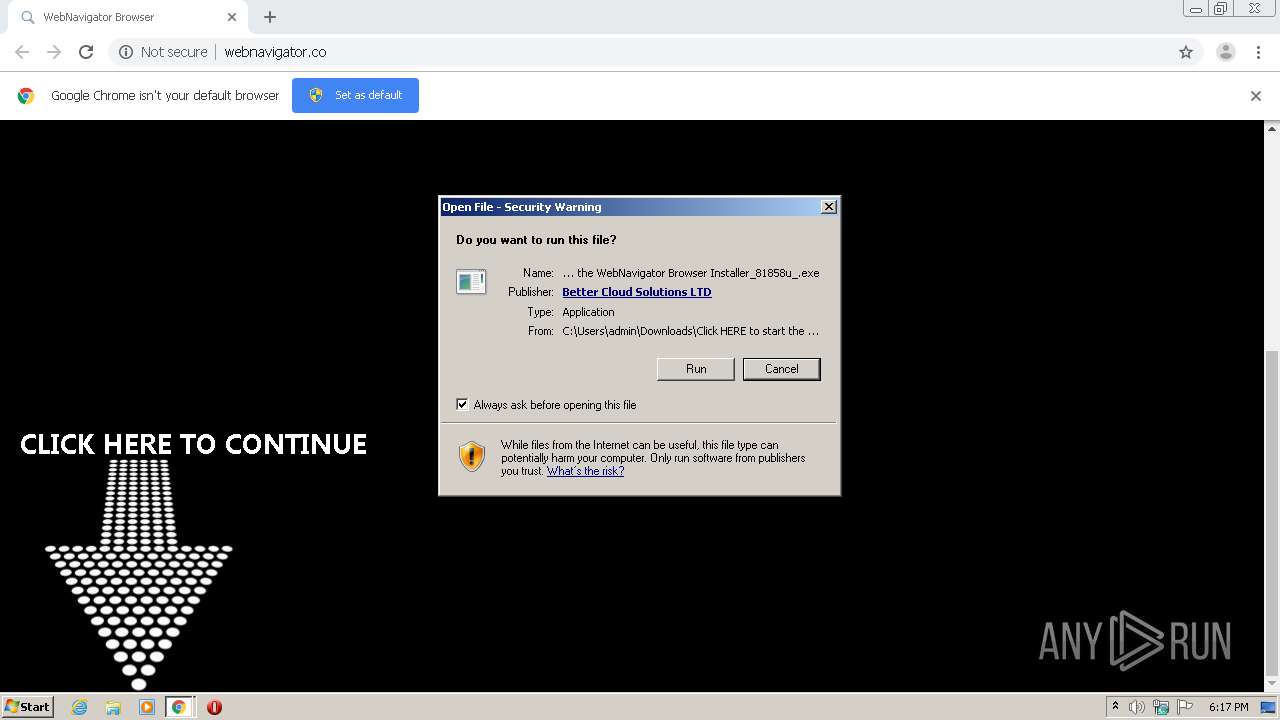Open the Chrome three-dot menu
The image size is (1280, 720).
pyautogui.click(x=1258, y=52)
